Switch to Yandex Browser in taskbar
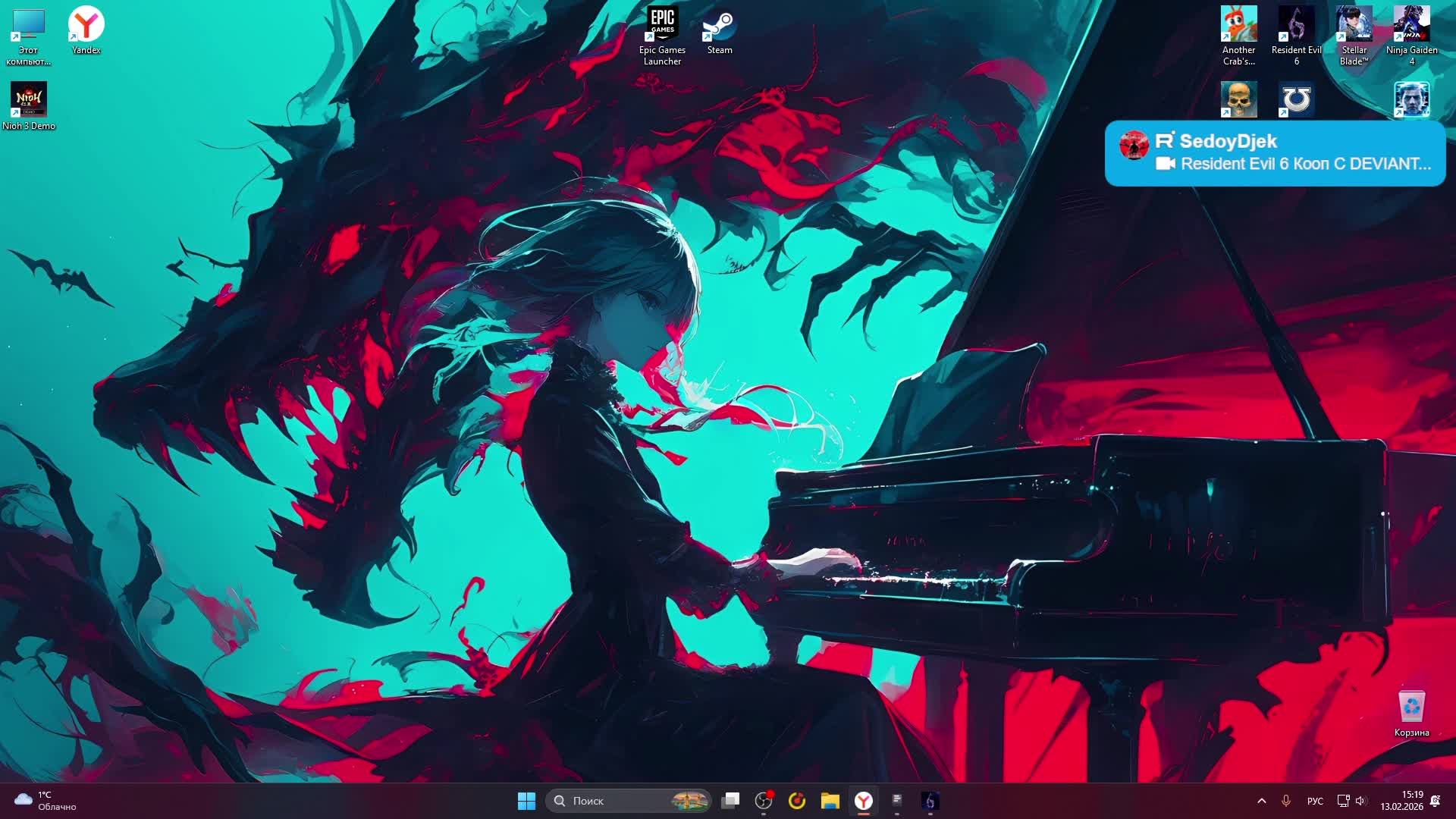Screen dimensions: 1456x819 [864, 801]
